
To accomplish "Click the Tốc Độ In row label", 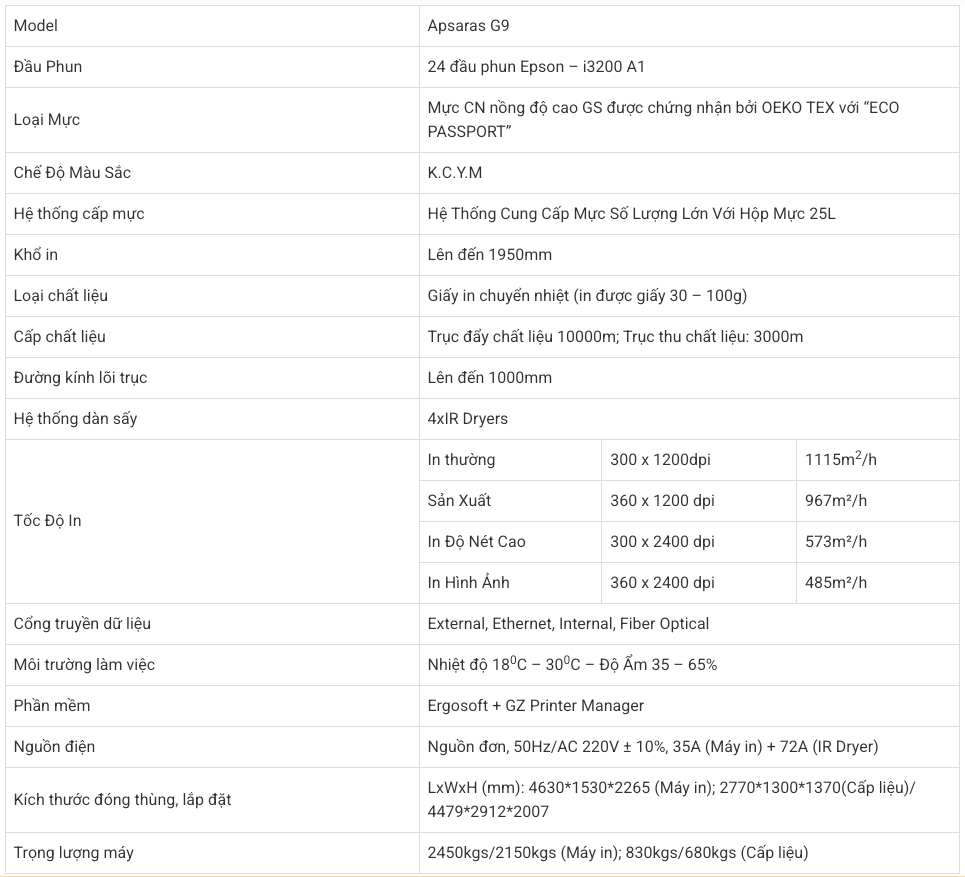I will 47,521.
